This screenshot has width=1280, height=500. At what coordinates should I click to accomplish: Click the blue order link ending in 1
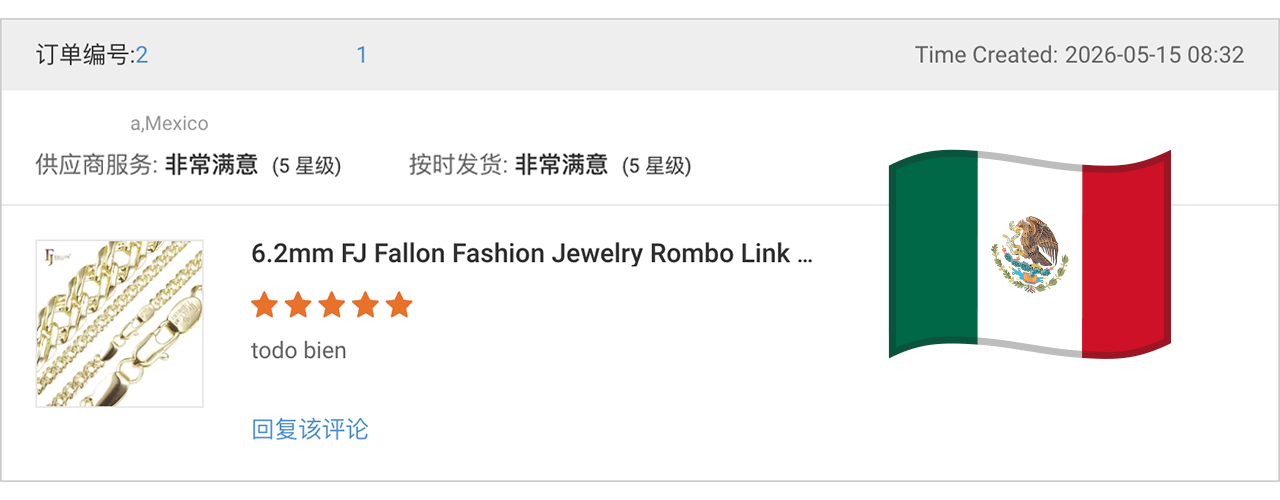pos(362,55)
